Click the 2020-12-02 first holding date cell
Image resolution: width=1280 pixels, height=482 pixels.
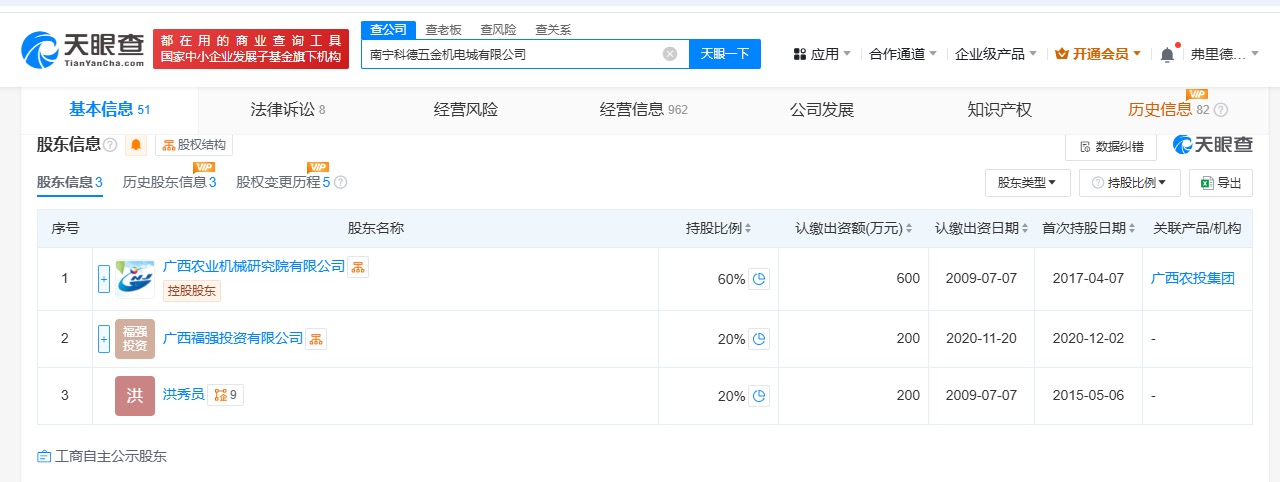1088,339
